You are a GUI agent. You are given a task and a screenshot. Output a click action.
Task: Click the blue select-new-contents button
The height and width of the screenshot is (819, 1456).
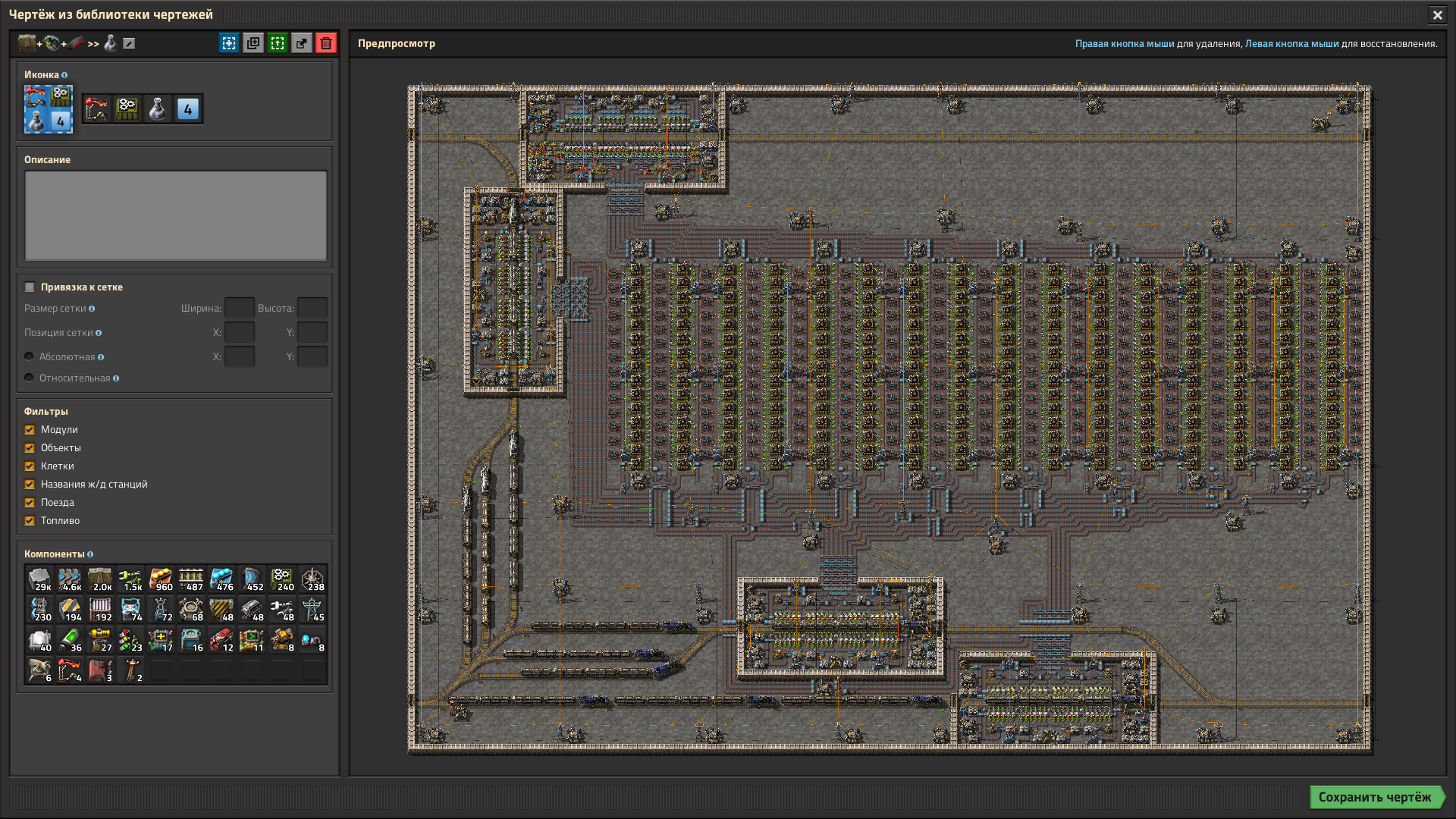[229, 43]
